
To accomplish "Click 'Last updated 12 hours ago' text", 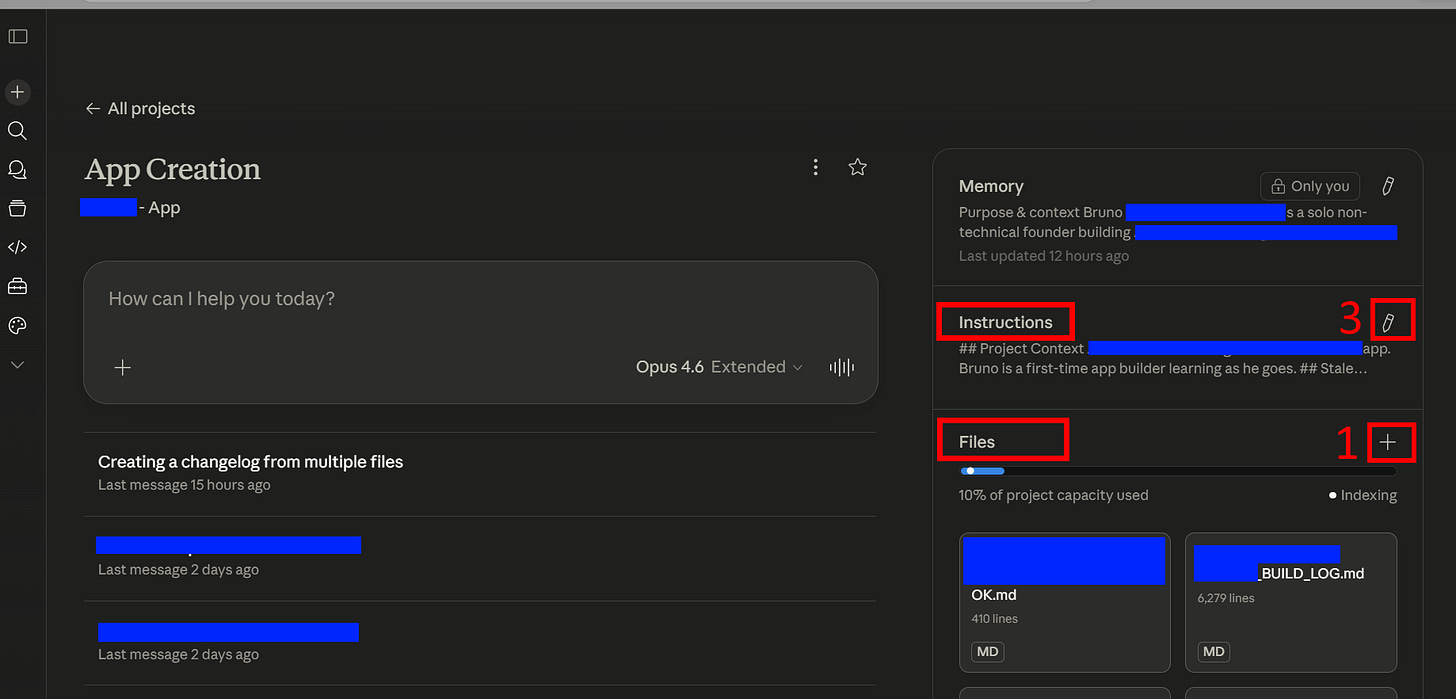I will 1044,256.
